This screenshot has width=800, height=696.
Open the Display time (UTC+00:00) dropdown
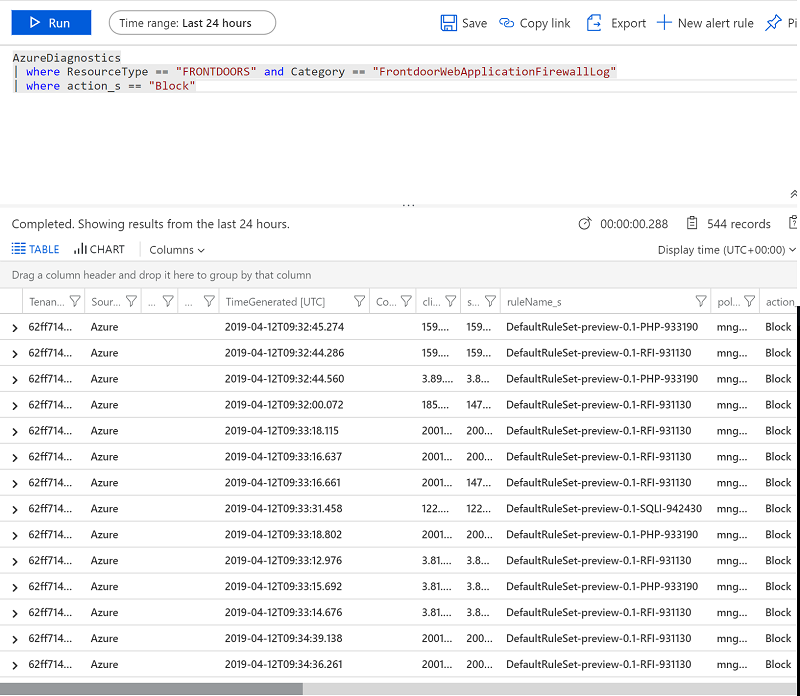point(727,250)
